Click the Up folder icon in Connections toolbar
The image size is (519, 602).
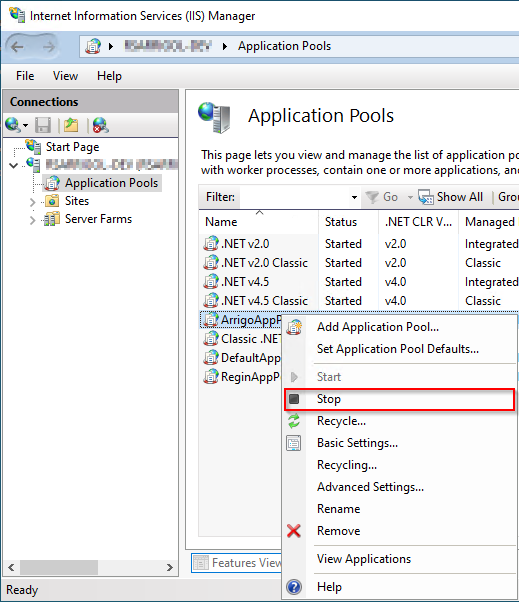click(x=71, y=125)
